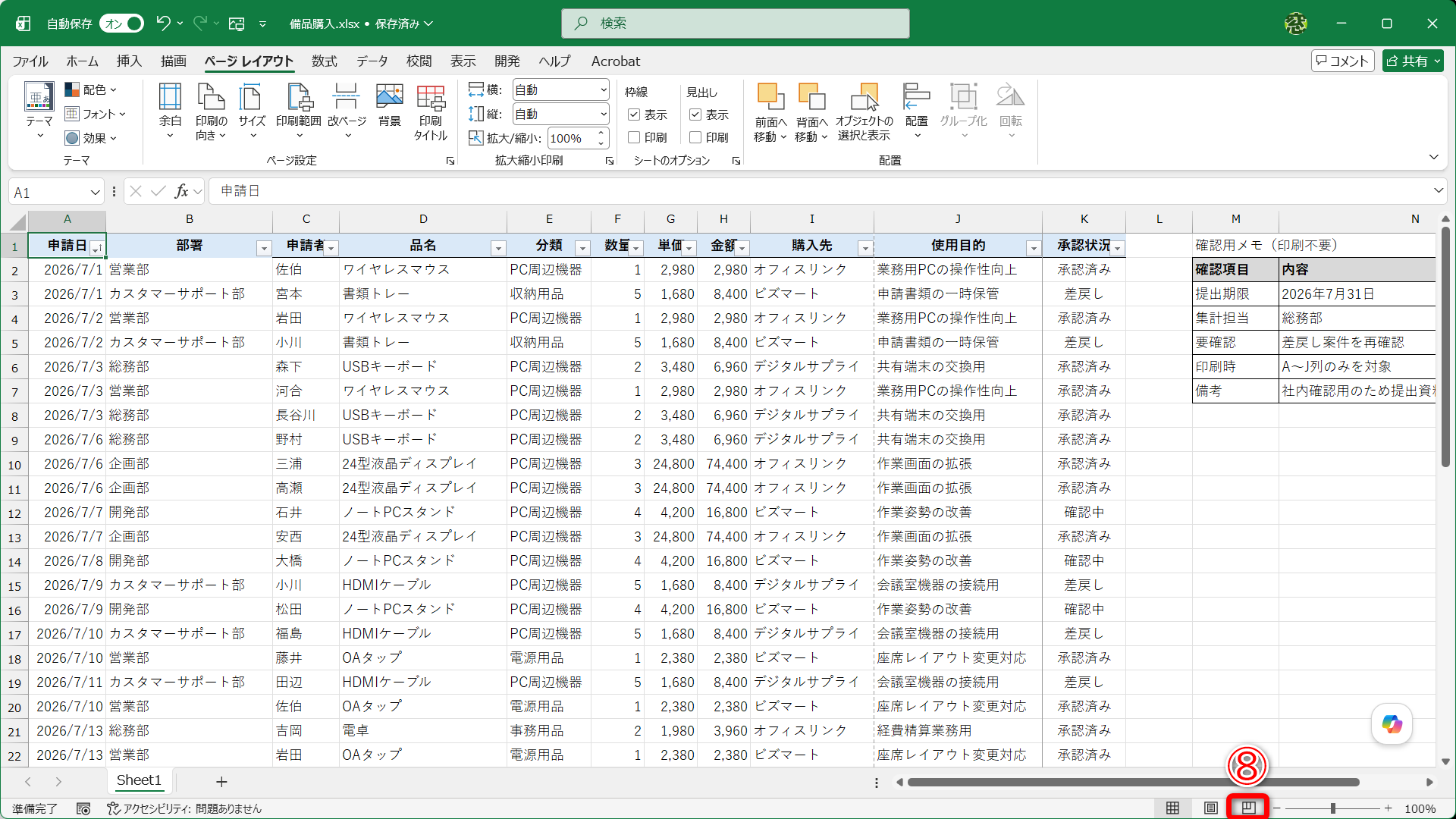
Task: Click the 100% zoom level button
Action: (1420, 809)
